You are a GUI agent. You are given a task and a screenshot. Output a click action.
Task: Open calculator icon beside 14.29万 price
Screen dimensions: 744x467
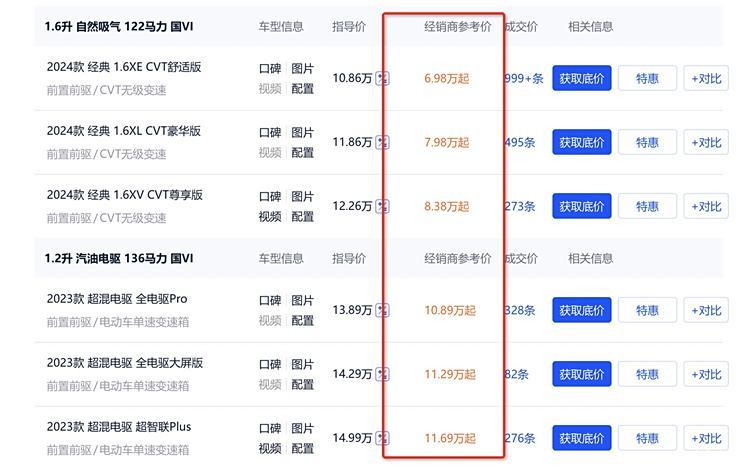pos(382,374)
